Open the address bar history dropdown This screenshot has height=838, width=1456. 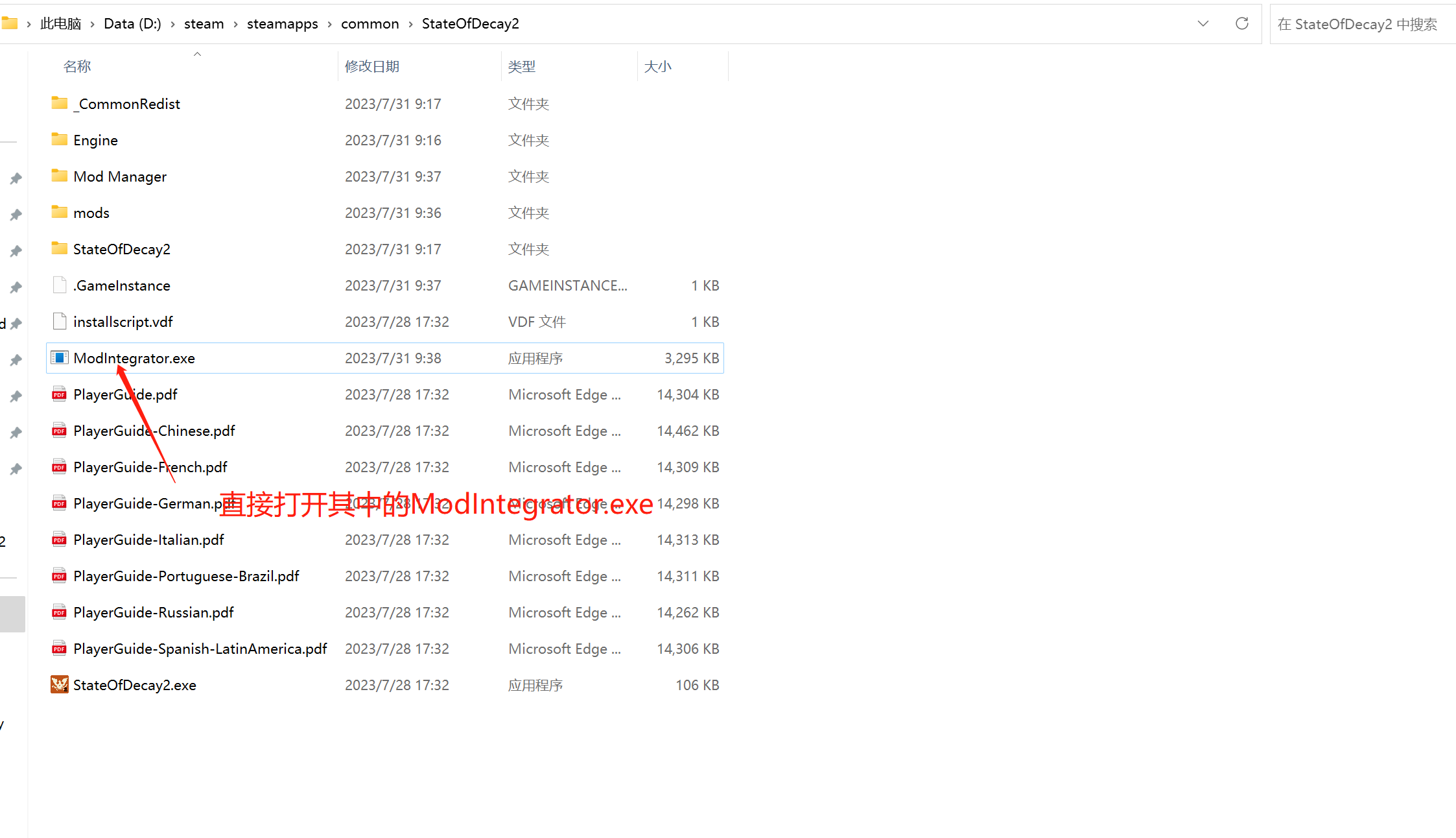tap(1203, 24)
